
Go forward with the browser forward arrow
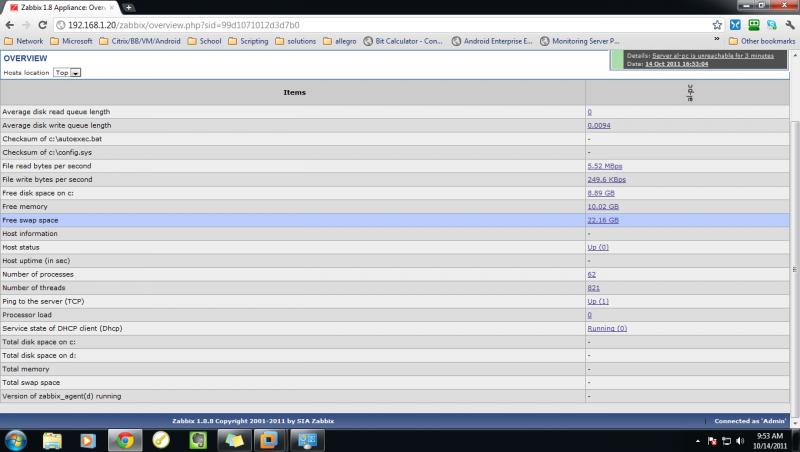tap(26, 25)
